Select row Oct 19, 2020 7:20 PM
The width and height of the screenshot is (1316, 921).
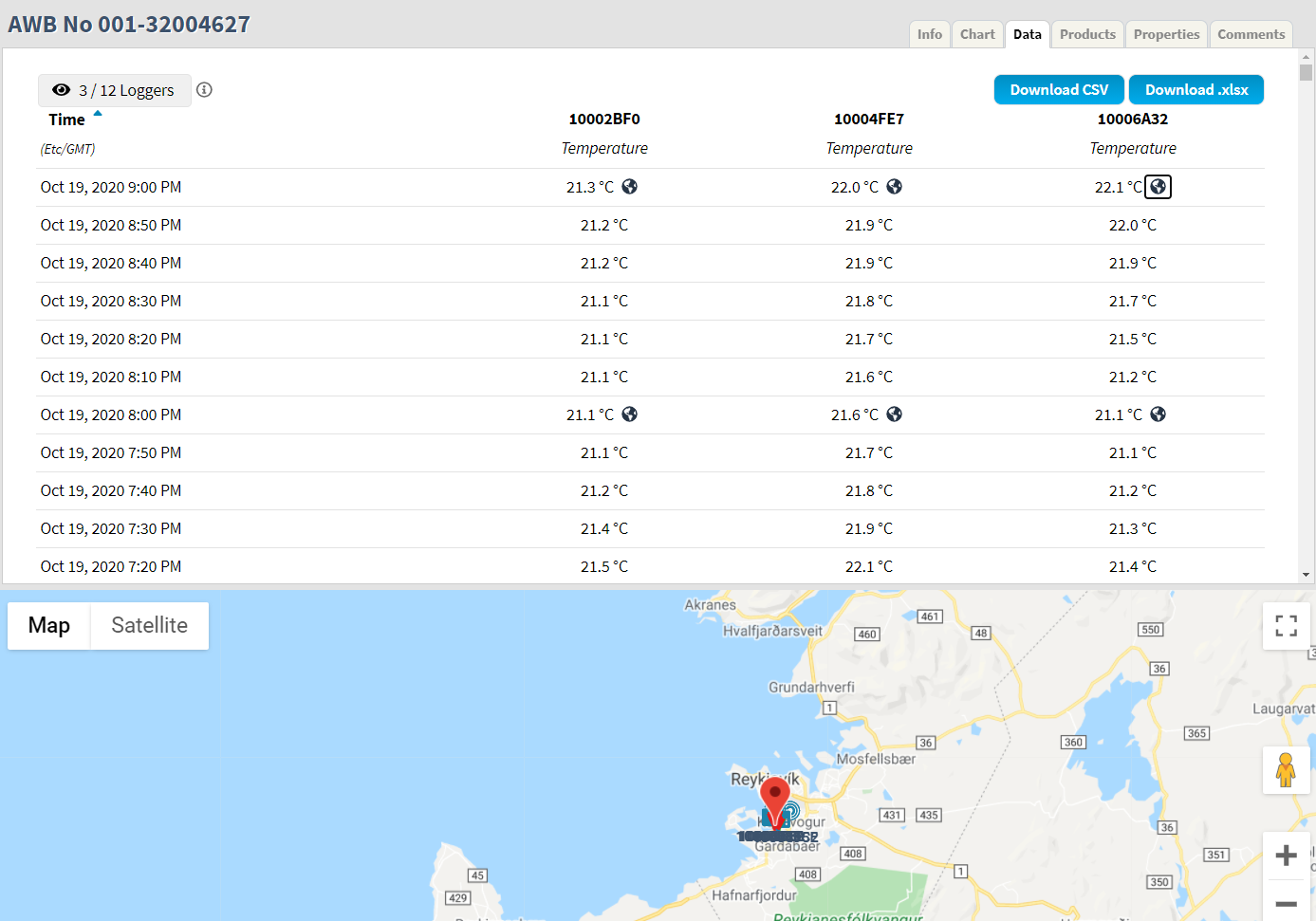coord(650,566)
